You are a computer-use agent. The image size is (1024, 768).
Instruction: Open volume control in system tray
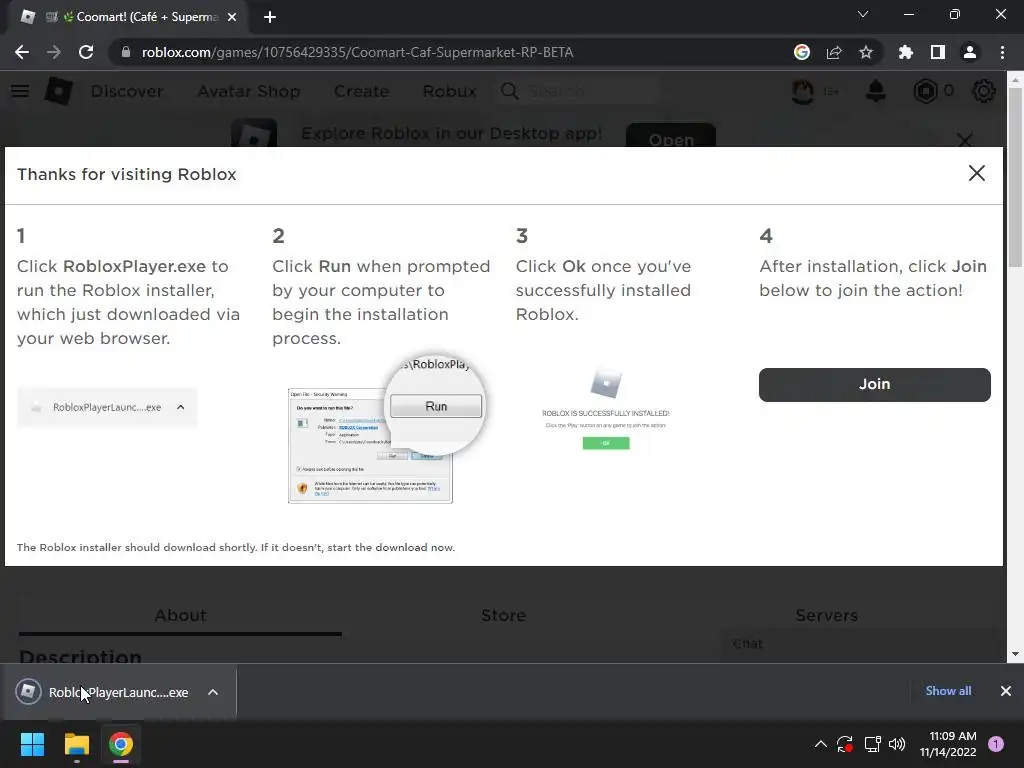point(897,744)
